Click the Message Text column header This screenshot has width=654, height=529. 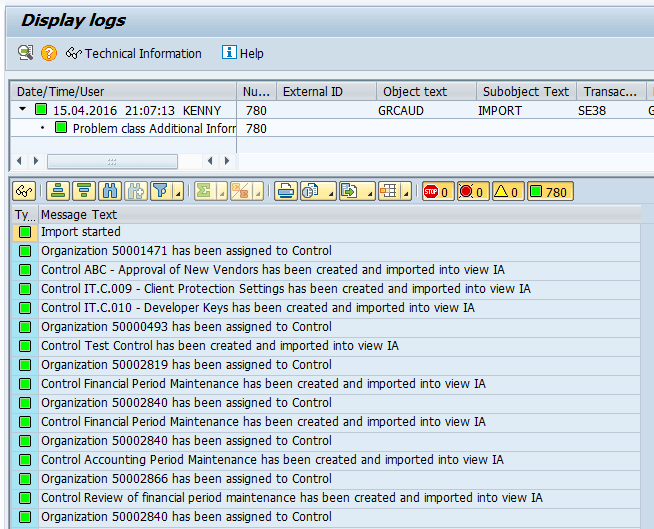79,214
